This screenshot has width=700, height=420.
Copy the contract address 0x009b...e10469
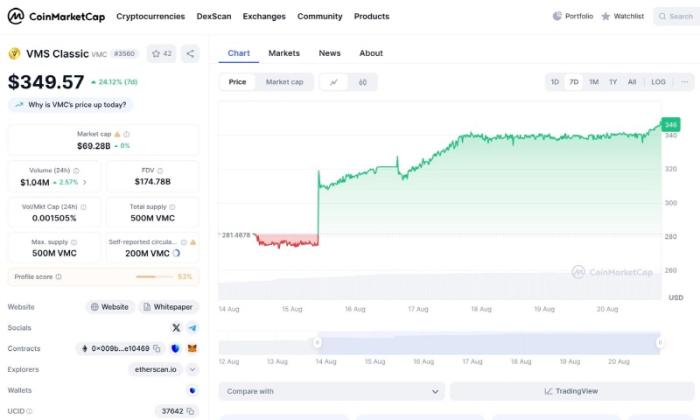pyautogui.click(x=157, y=349)
